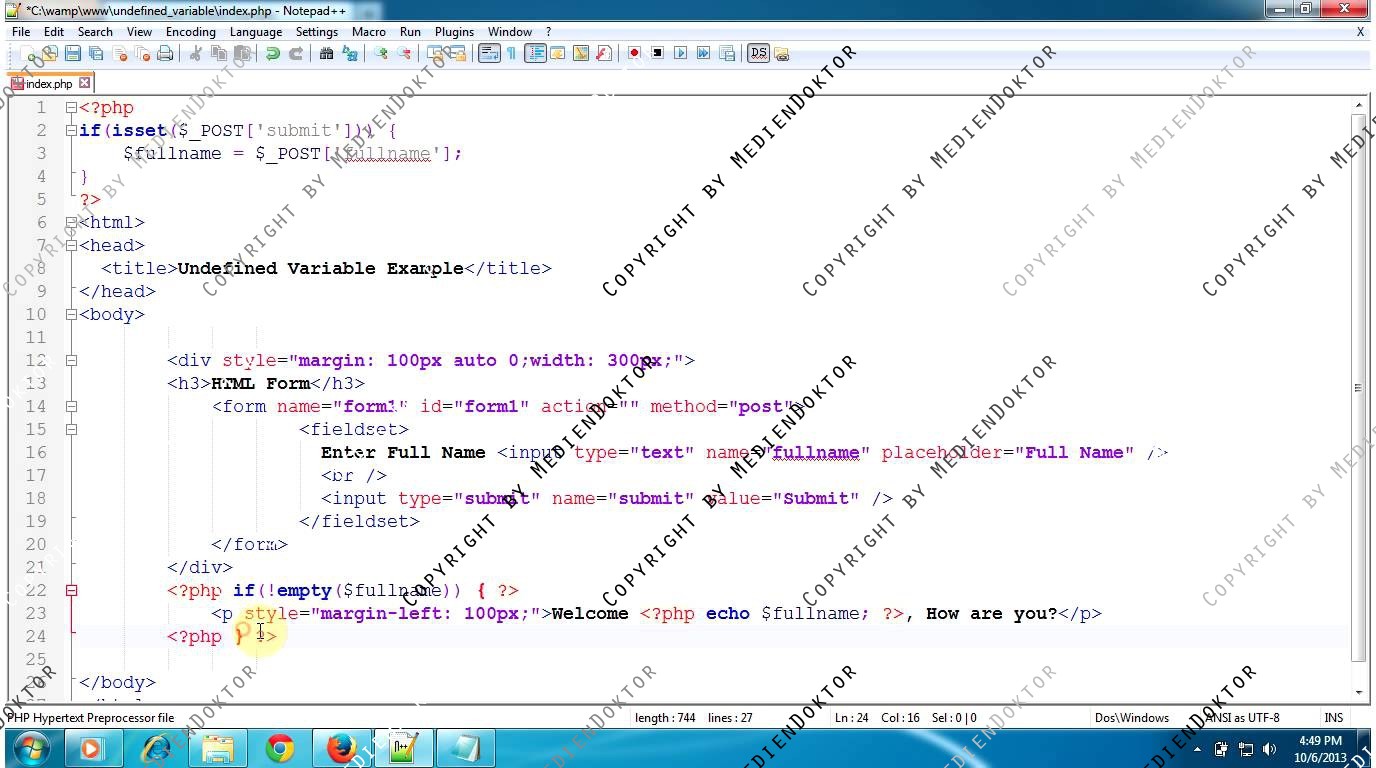Collapse the <body> fold at line 10
This screenshot has height=768, width=1376.
71,314
